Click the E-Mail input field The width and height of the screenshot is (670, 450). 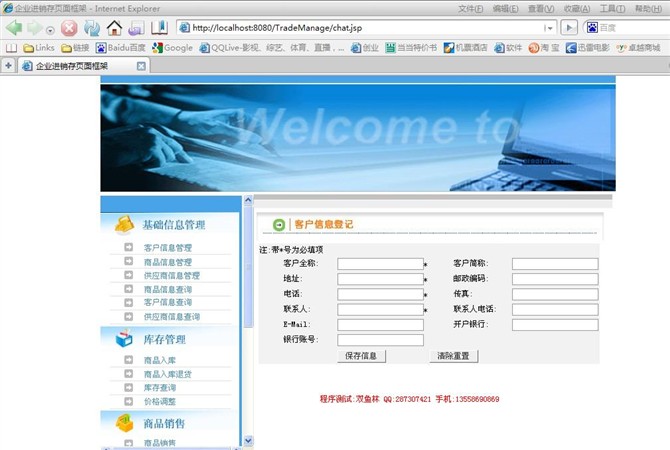click(x=380, y=325)
